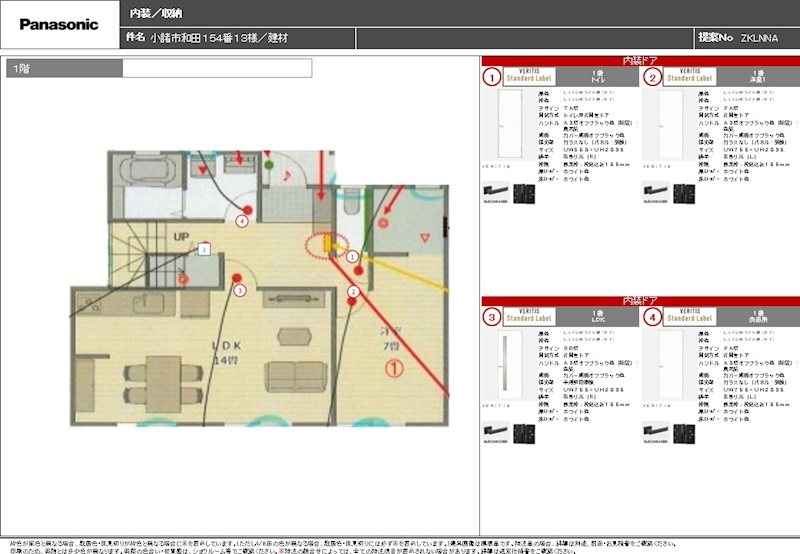Click the black hinge image of door 2

pyautogui.click(x=684, y=193)
